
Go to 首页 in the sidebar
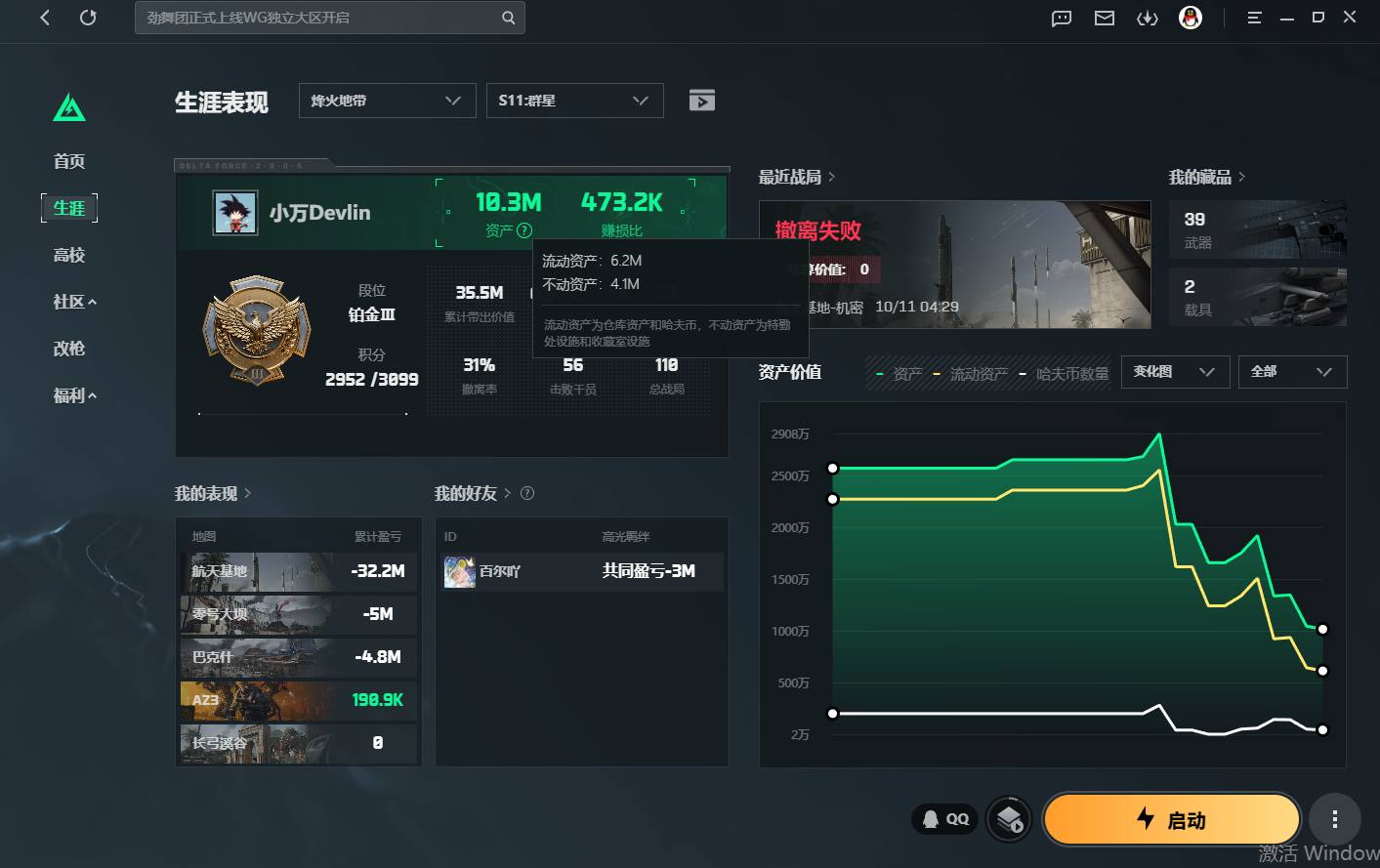(x=69, y=161)
